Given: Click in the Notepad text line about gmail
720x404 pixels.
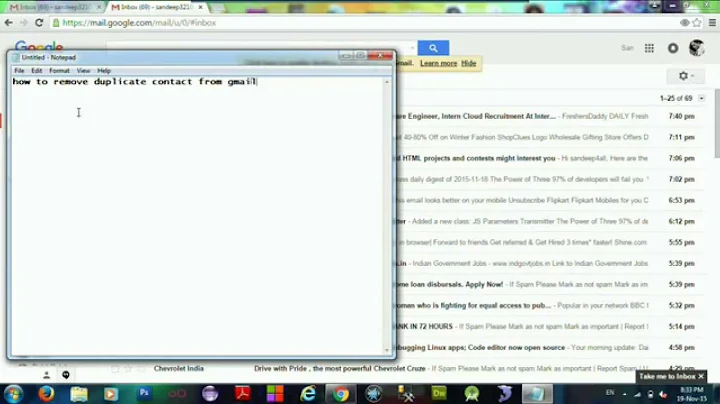Looking at the screenshot, I should [x=135, y=82].
